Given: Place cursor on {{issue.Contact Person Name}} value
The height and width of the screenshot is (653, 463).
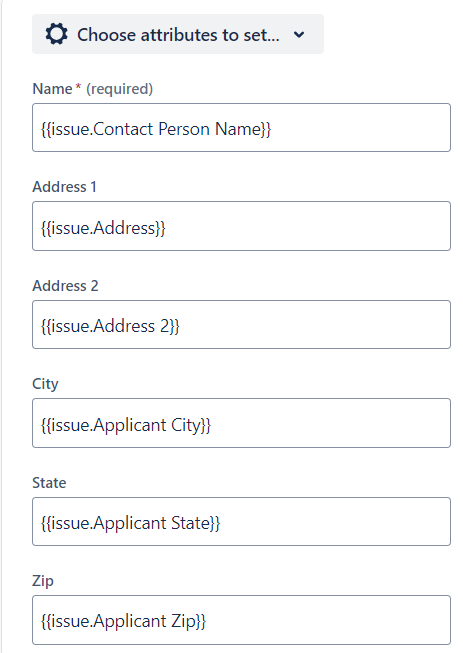Looking at the screenshot, I should tap(156, 129).
